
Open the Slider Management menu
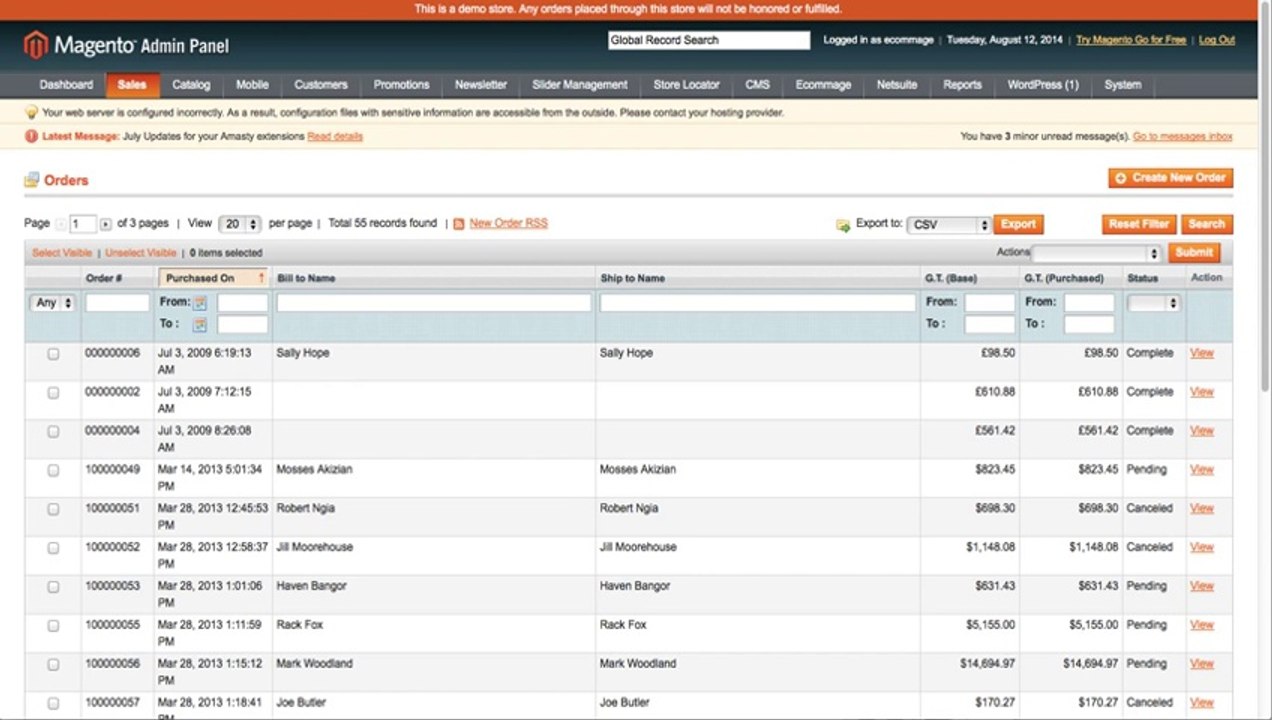point(580,85)
